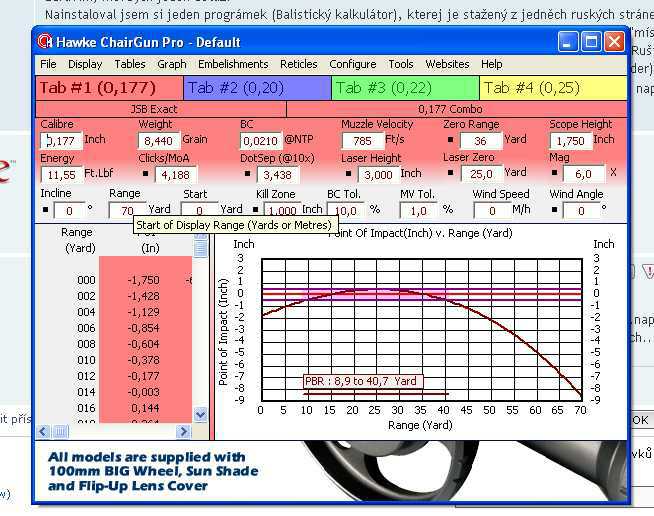The image size is (654, 516).
Task: Click the Hawke scope advertisement banner
Action: [331, 471]
